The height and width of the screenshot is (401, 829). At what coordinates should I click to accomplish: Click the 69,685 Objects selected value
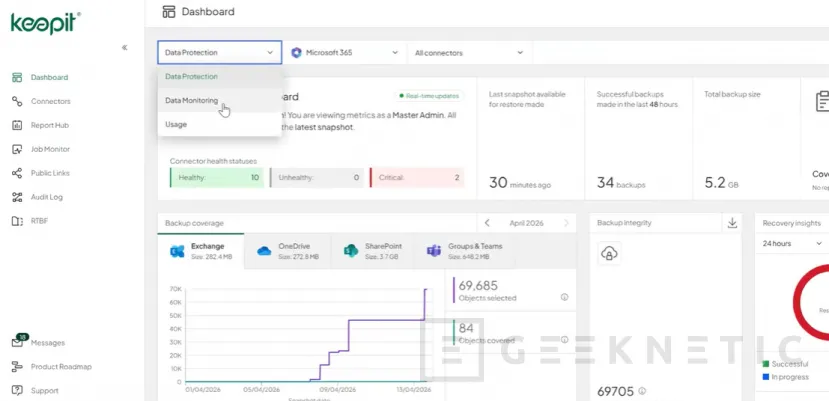click(478, 286)
